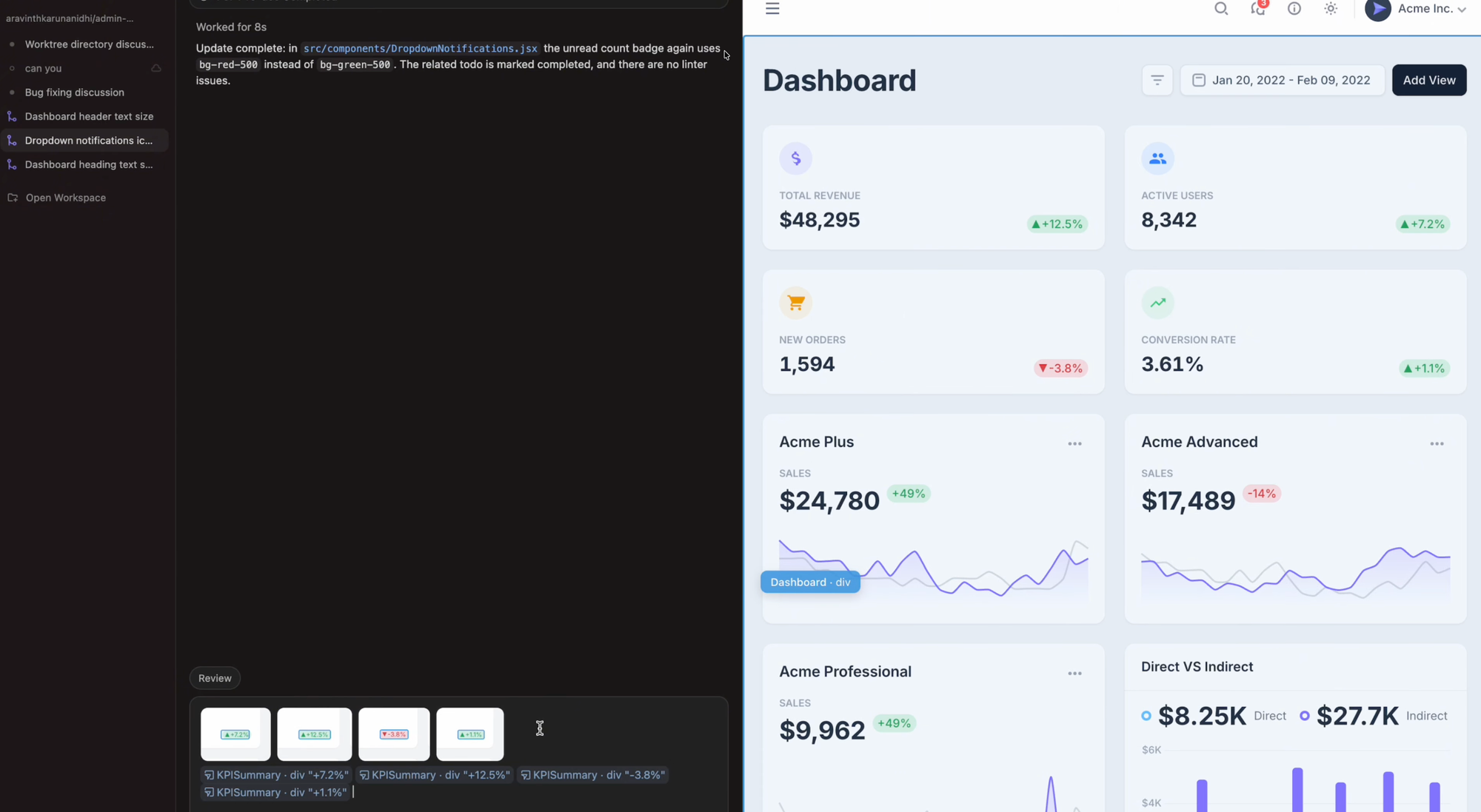Viewport: 1481px width, 812px height.
Task: Click the info circle icon
Action: click(x=1294, y=9)
